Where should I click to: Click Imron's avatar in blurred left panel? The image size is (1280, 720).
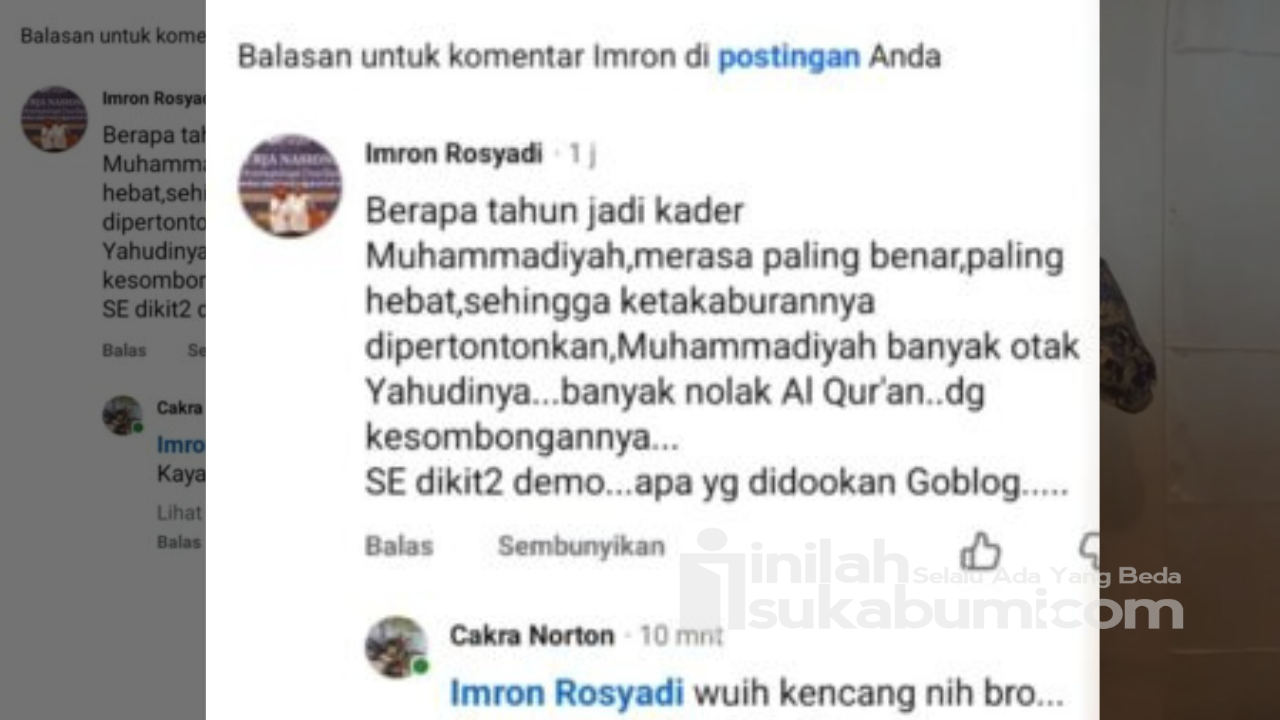[54, 119]
